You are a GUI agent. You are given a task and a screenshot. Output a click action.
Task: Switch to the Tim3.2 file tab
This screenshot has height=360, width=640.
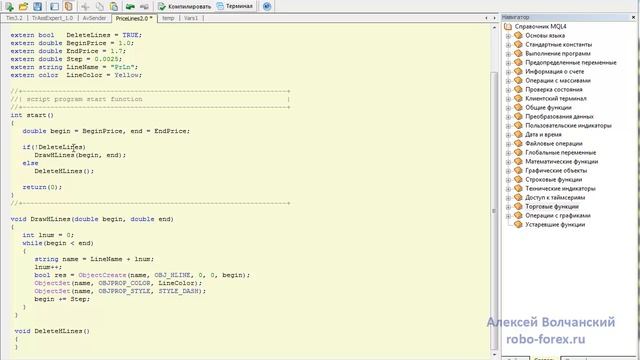[14, 18]
